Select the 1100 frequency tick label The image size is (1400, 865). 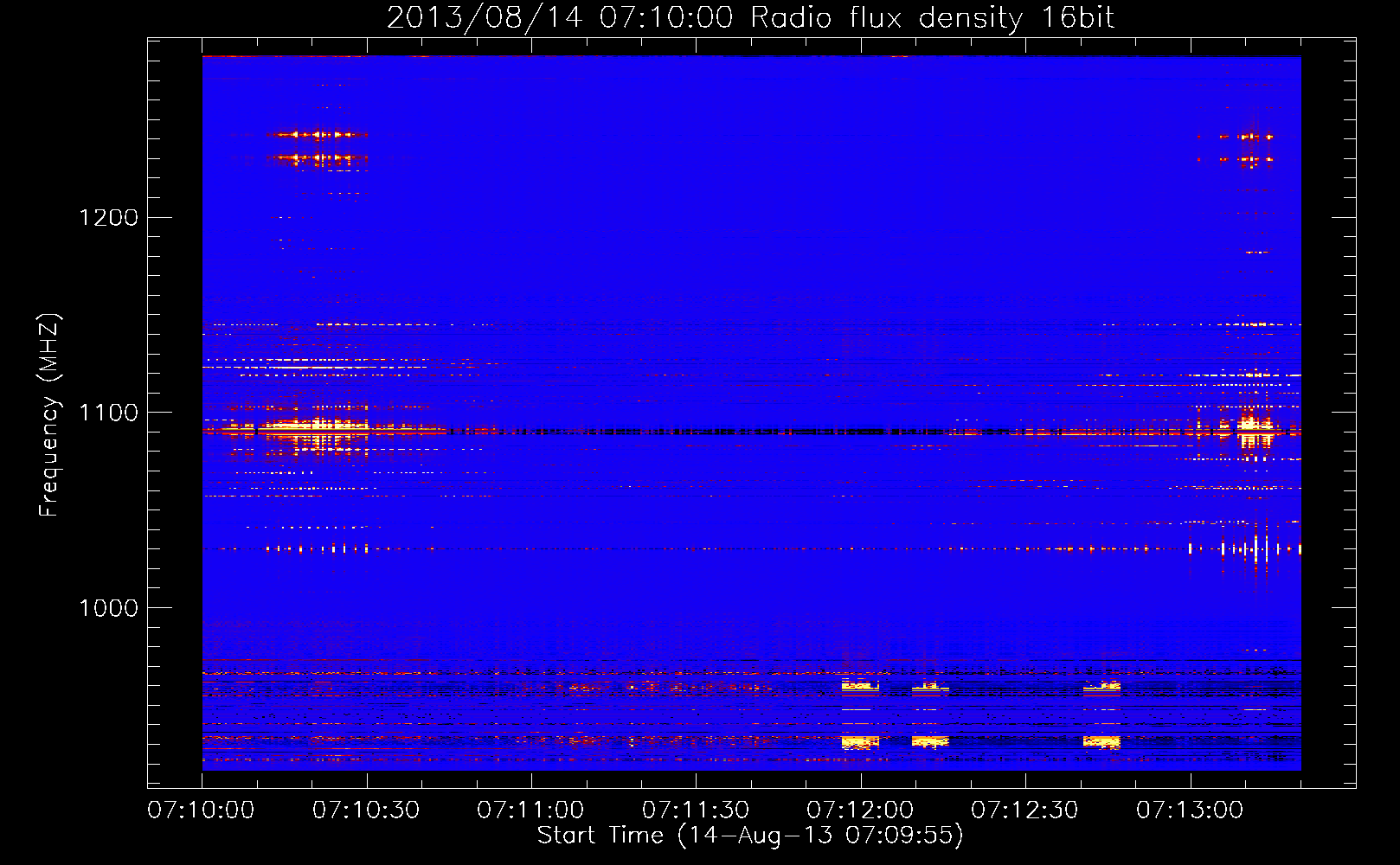pos(109,413)
